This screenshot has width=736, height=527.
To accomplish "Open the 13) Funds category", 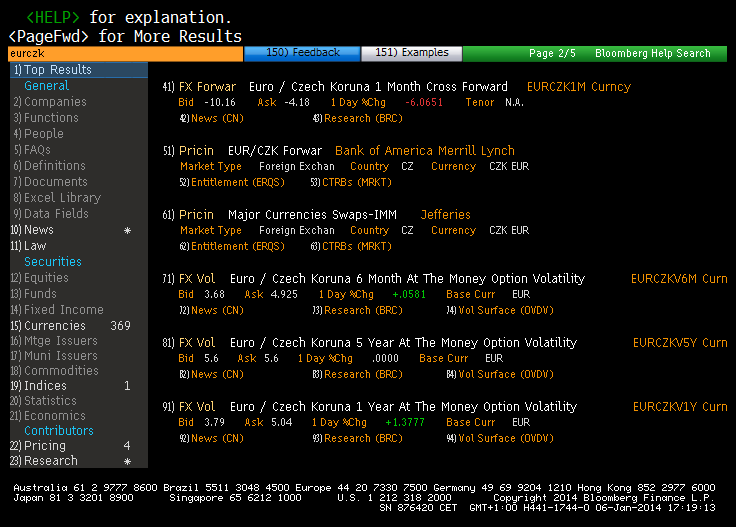I will [33, 294].
